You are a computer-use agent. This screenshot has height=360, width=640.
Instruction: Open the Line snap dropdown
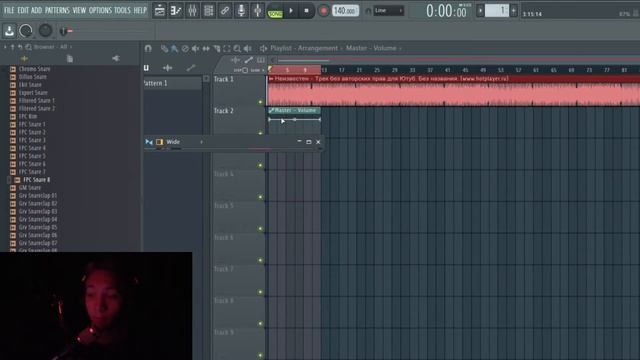(389, 11)
